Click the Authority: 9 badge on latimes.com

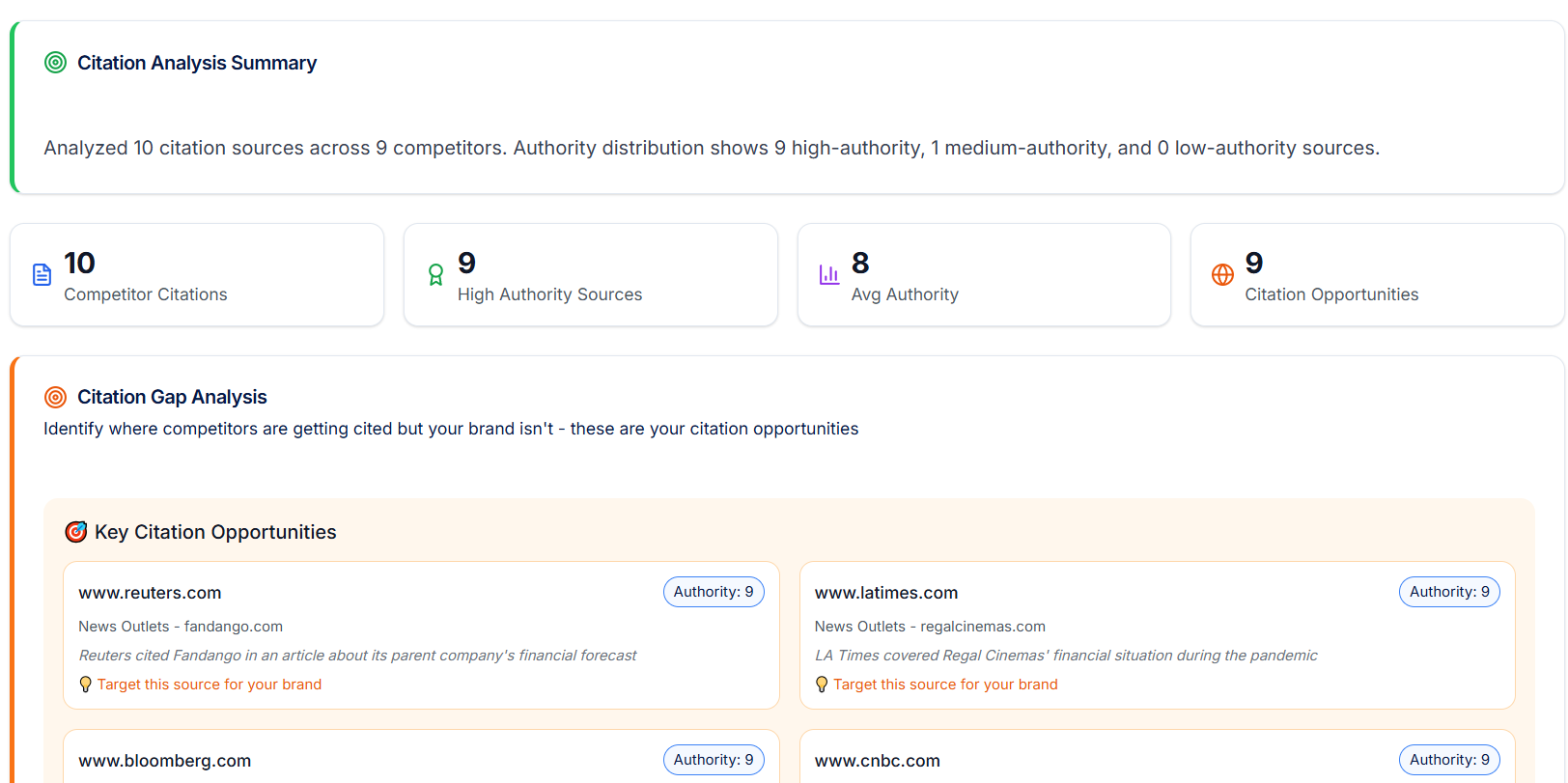(1449, 592)
